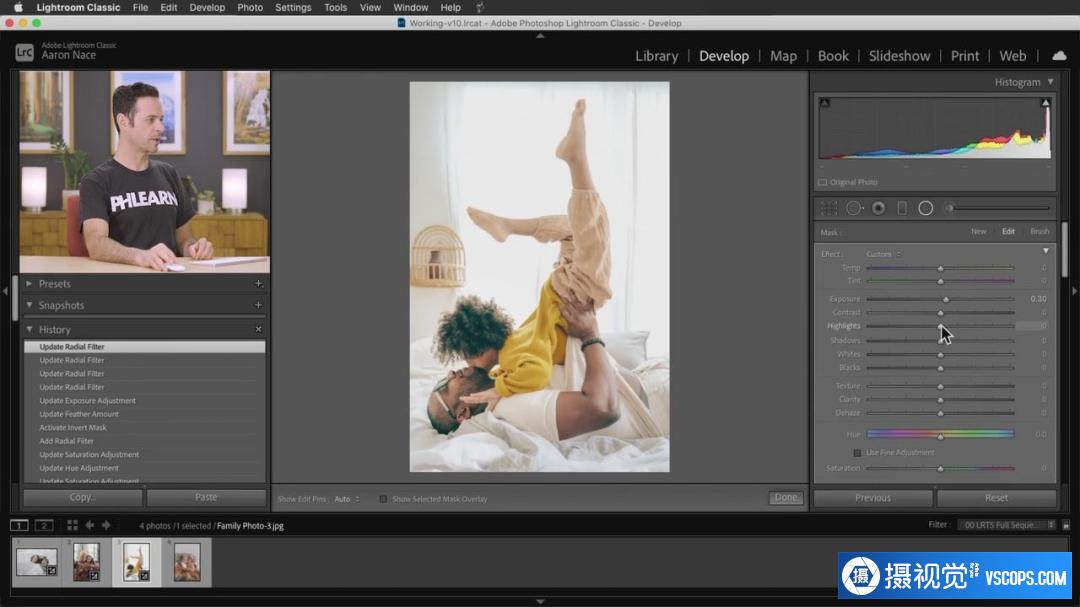Open Show Edit Pins Auto dropdown
Viewport: 1080px width, 607px height.
(346, 499)
